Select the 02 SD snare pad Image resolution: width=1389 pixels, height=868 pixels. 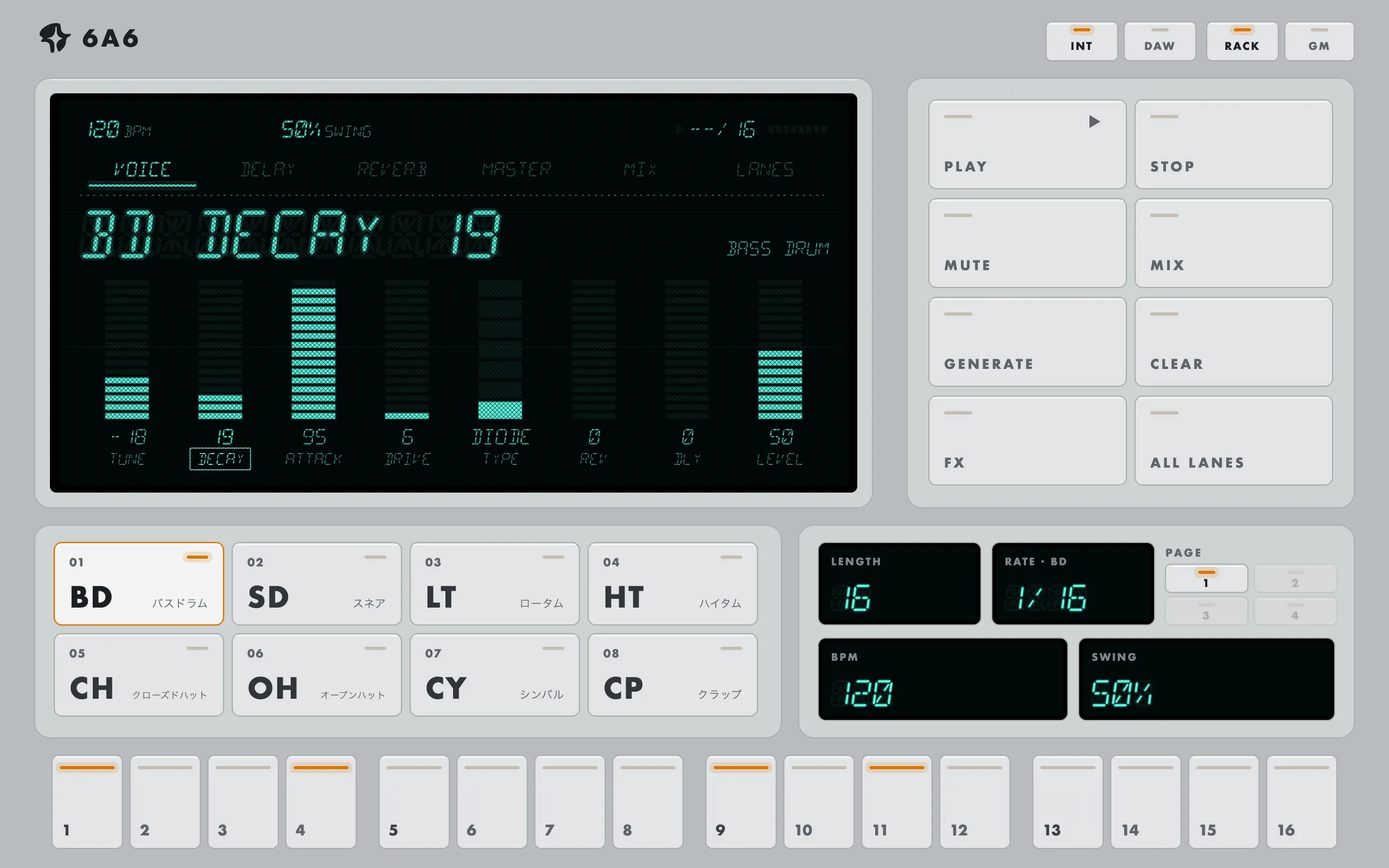[x=317, y=584]
